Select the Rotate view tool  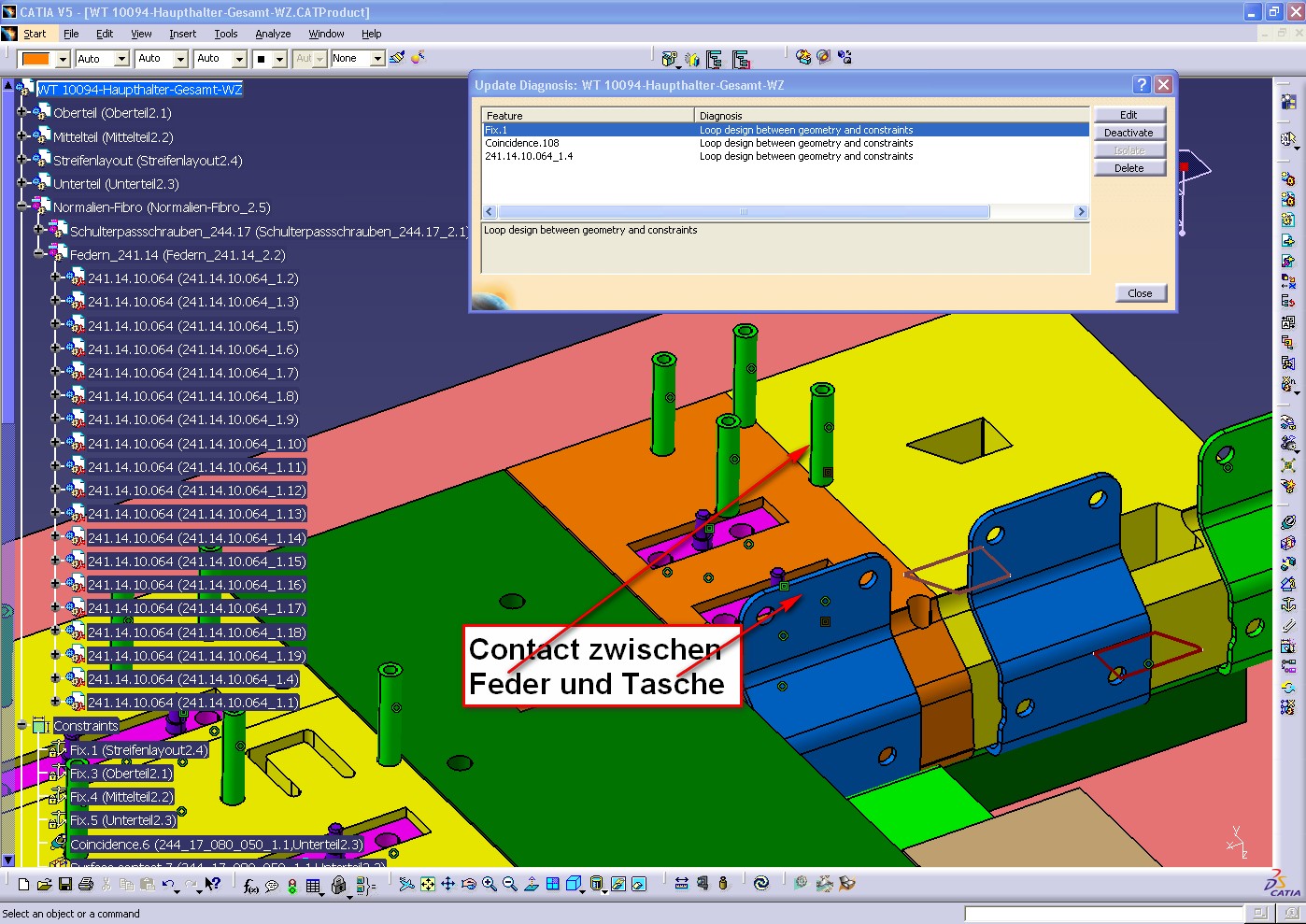pyautogui.click(x=469, y=884)
